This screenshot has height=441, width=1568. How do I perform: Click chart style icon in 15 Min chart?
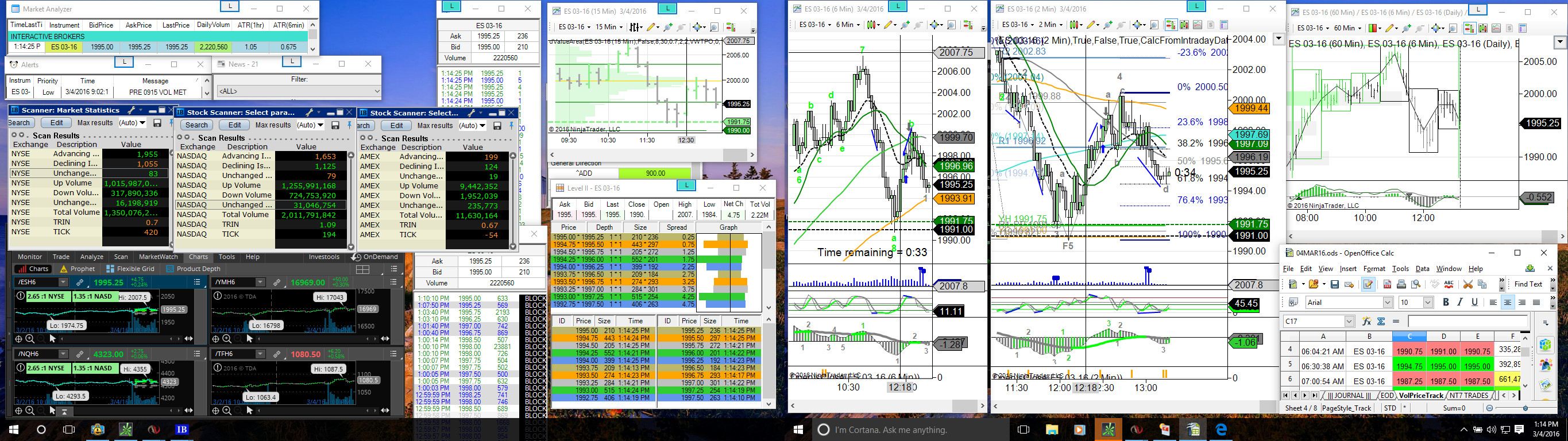click(x=634, y=27)
